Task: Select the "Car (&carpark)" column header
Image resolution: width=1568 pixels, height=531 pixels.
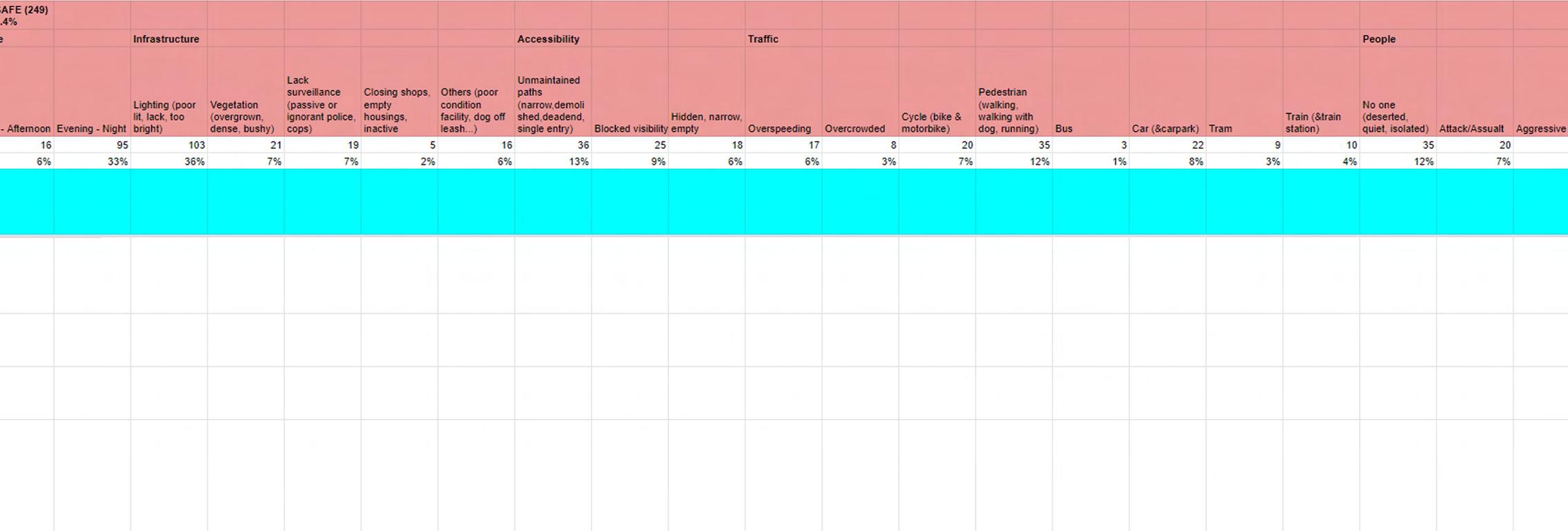Action: [1167, 92]
